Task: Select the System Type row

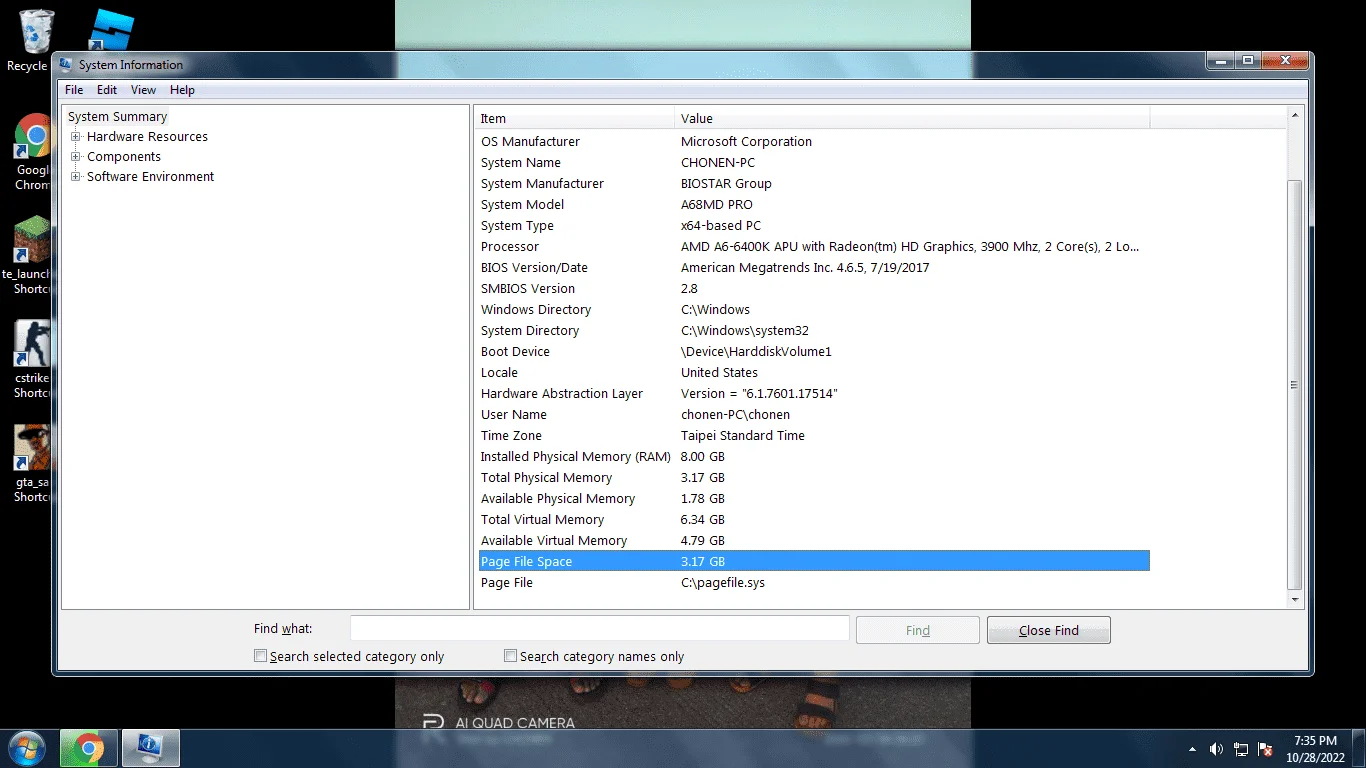Action: point(813,226)
